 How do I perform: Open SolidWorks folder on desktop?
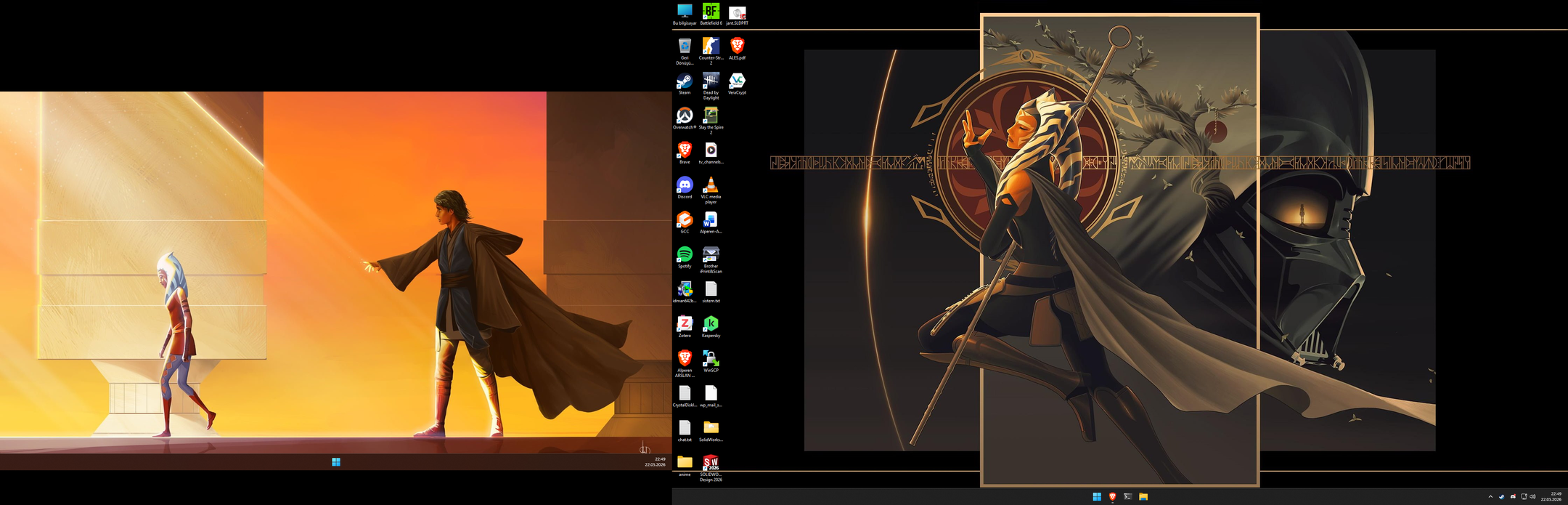[711, 431]
